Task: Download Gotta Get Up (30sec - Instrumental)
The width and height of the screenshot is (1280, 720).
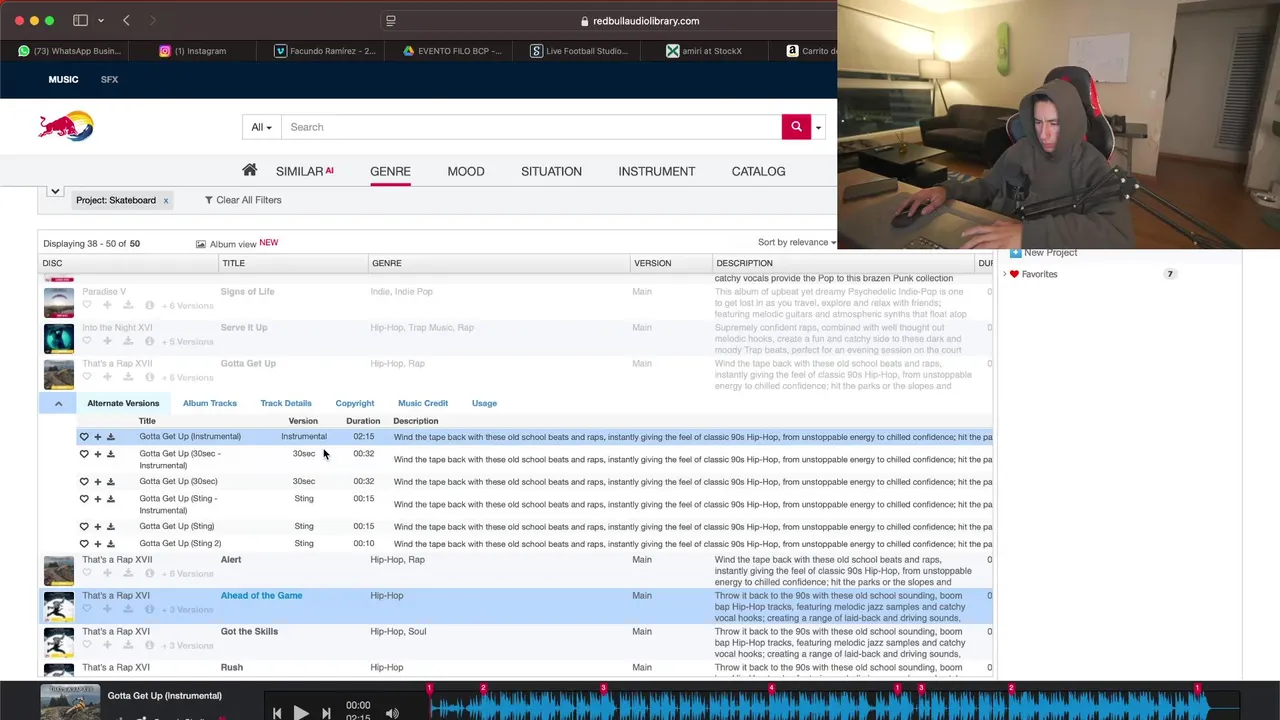Action: point(111,454)
